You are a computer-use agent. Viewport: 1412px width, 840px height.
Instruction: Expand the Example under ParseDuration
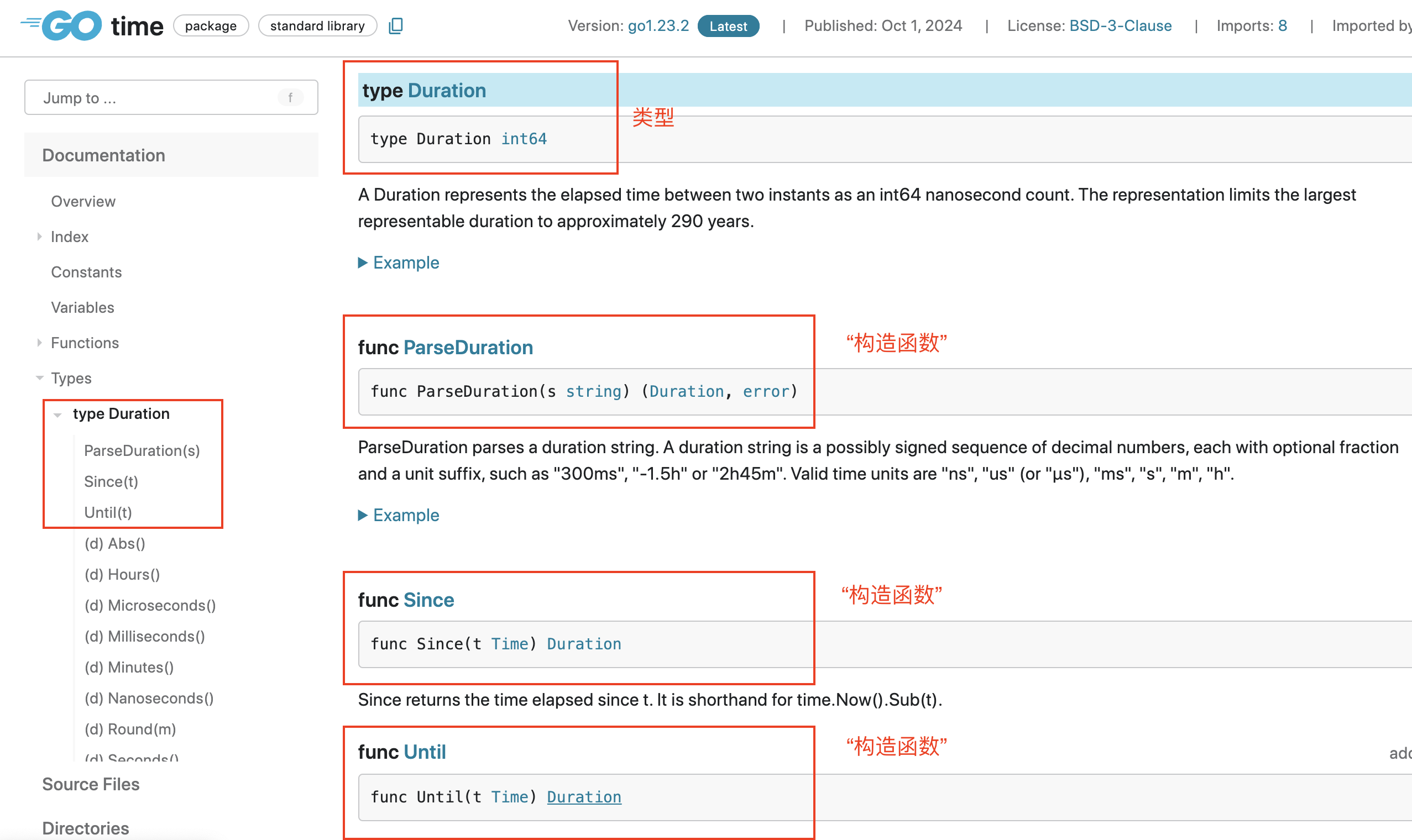[x=399, y=515]
